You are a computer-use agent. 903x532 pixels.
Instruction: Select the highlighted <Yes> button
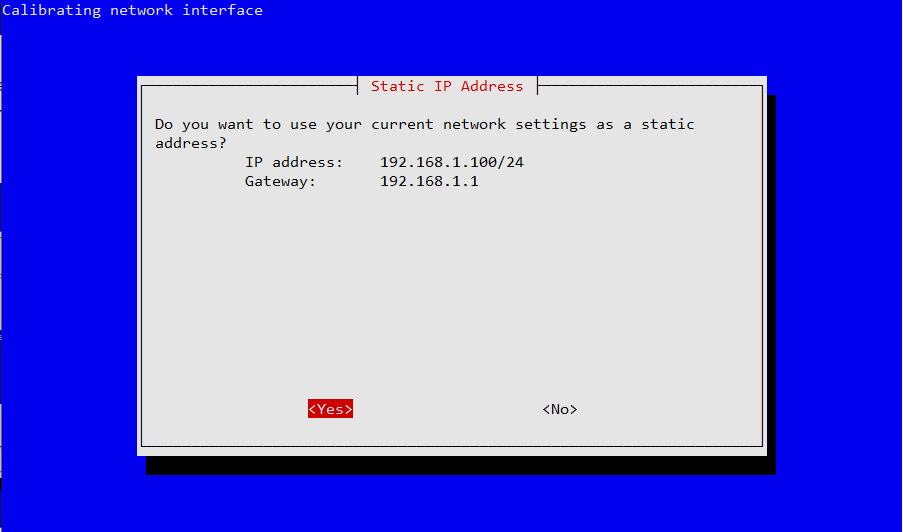coord(330,409)
